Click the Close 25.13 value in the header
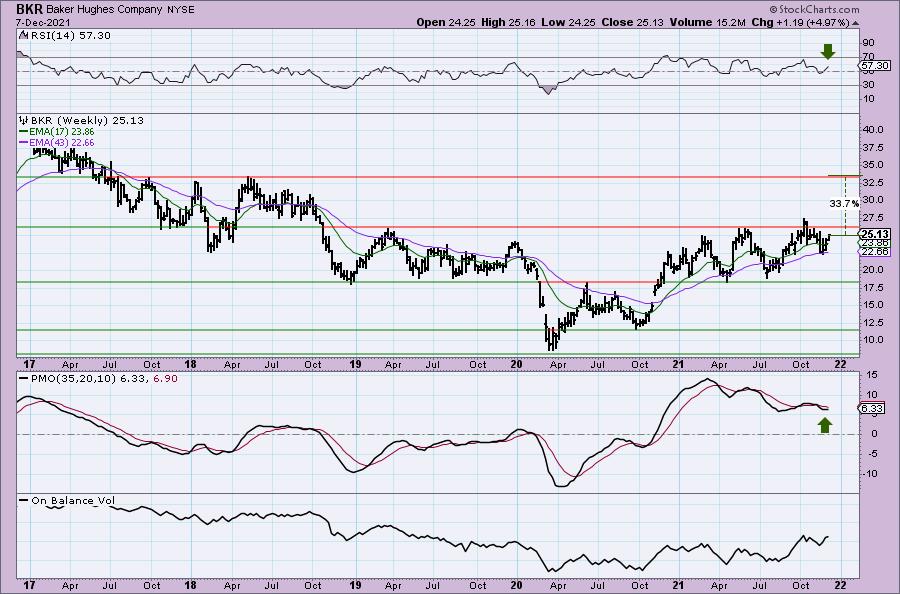900x594 pixels. tap(633, 22)
